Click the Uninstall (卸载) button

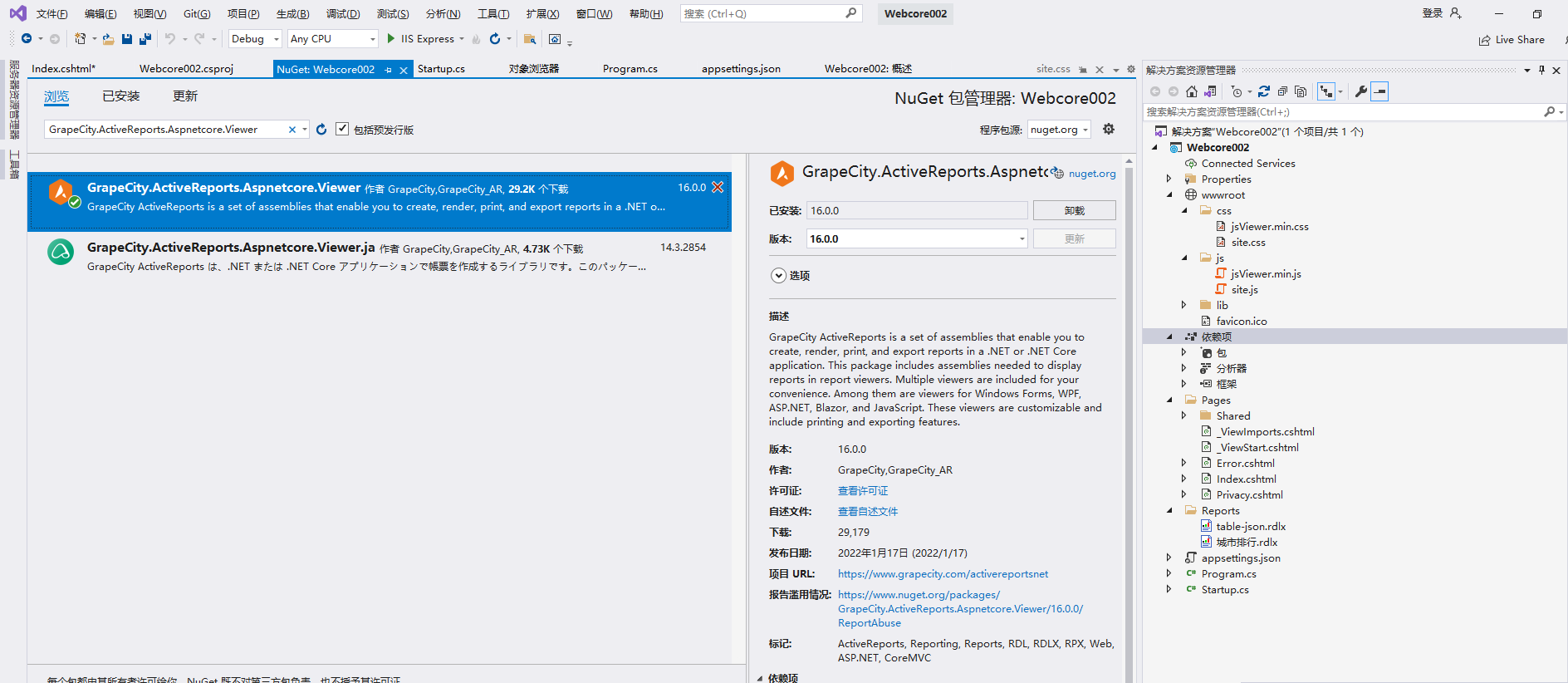[1074, 211]
